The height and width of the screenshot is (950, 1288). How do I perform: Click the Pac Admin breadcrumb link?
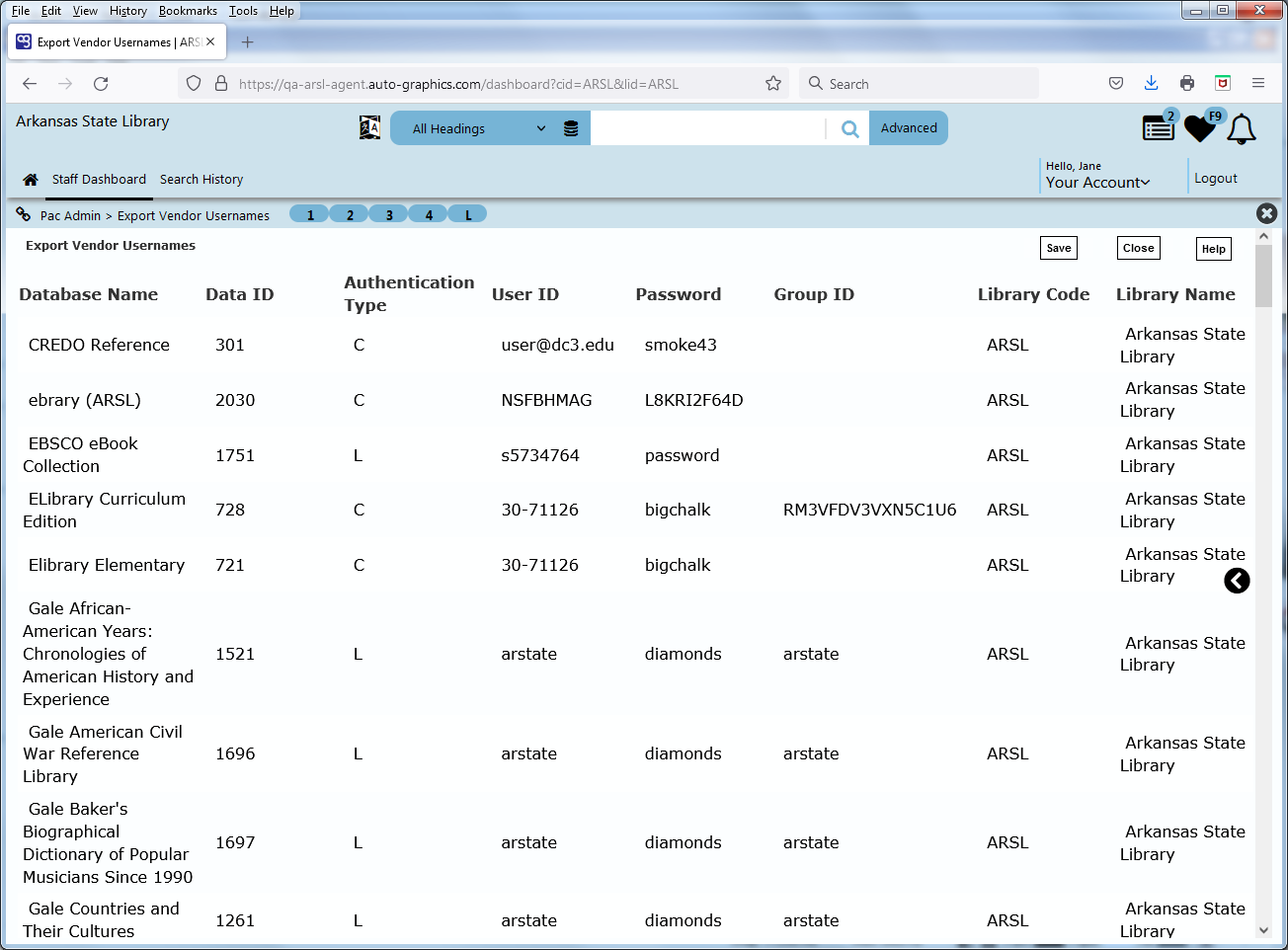click(70, 215)
